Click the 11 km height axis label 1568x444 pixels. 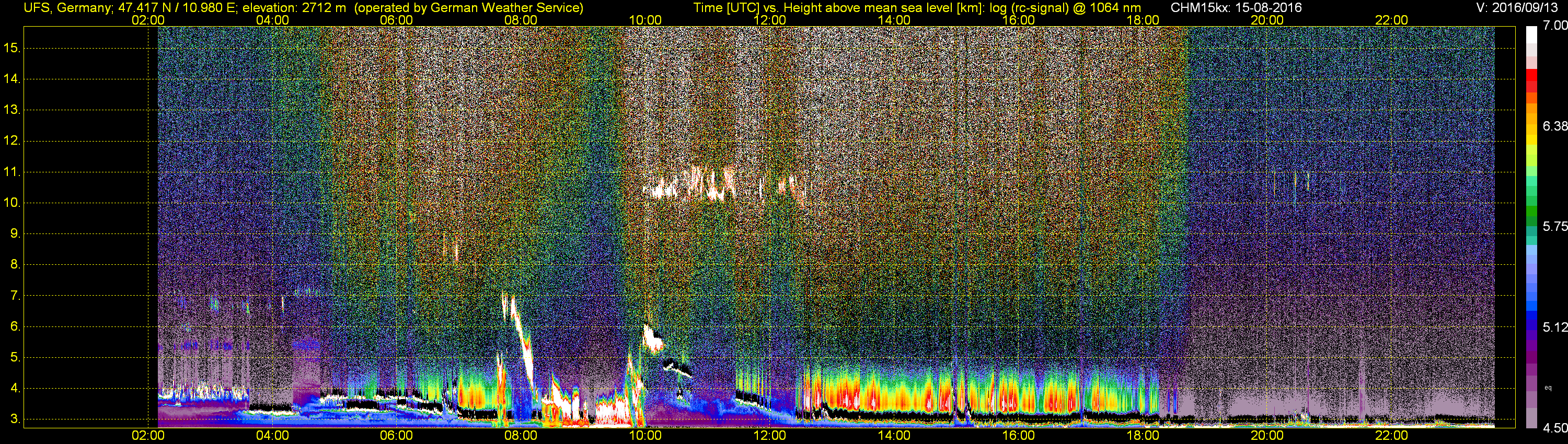(12, 172)
